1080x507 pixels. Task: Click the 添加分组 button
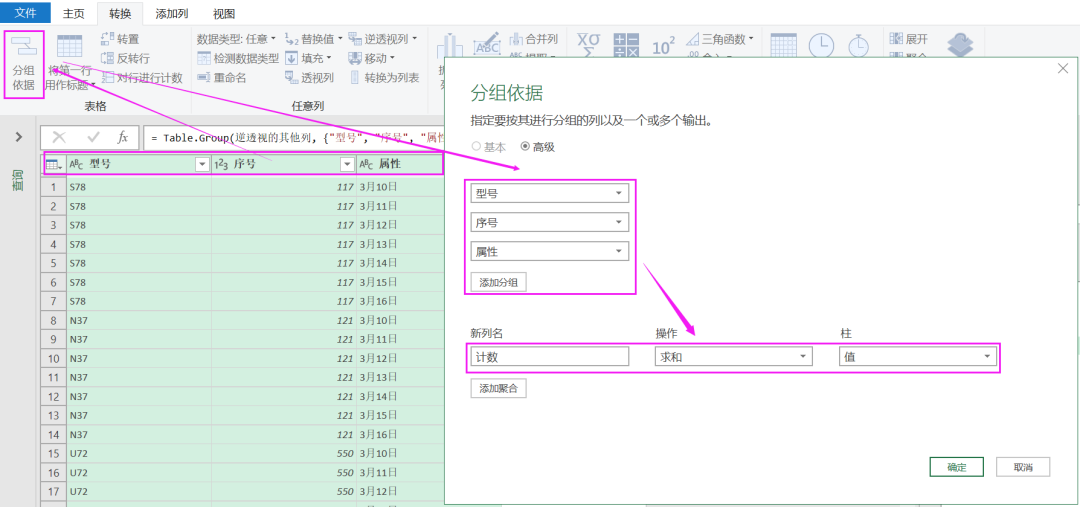499,282
